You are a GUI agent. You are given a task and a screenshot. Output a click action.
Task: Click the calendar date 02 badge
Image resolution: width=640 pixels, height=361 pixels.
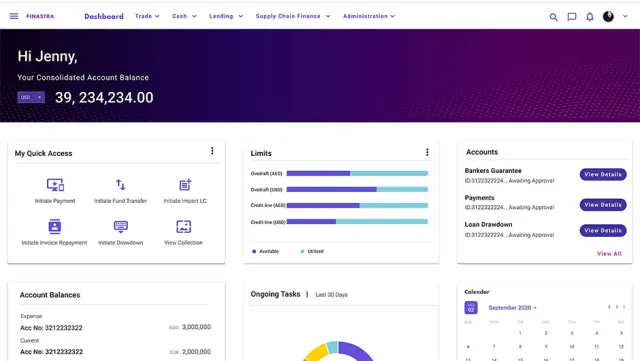tap(471, 308)
